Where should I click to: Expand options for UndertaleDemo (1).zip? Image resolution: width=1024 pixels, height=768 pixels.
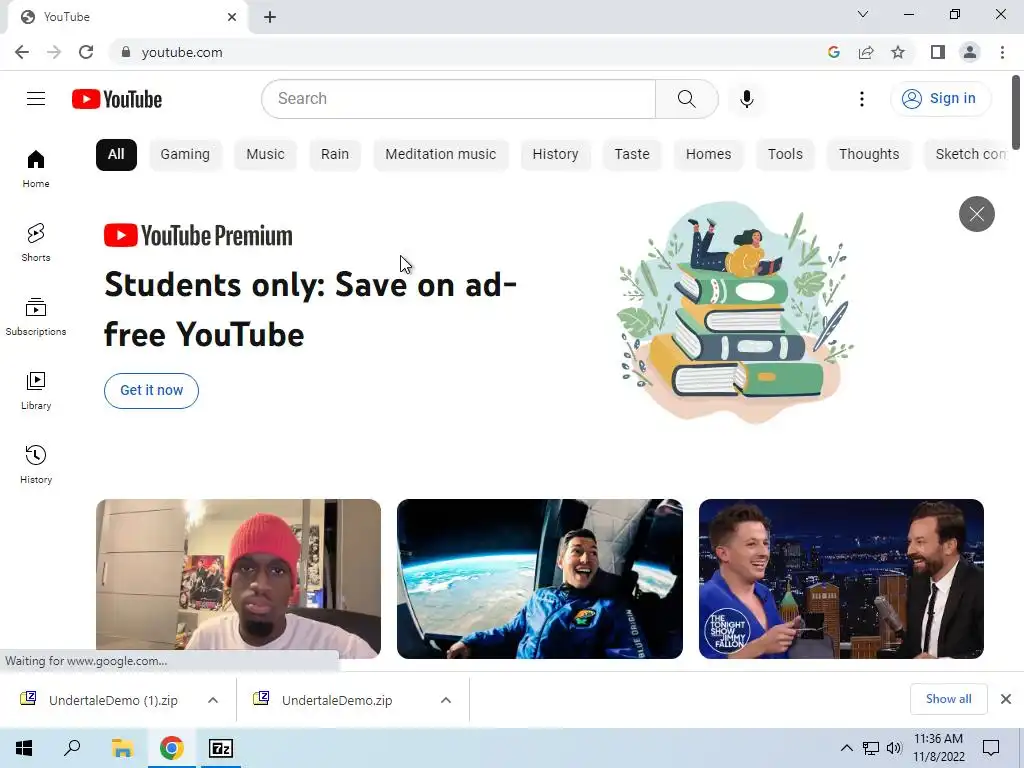tap(213, 700)
